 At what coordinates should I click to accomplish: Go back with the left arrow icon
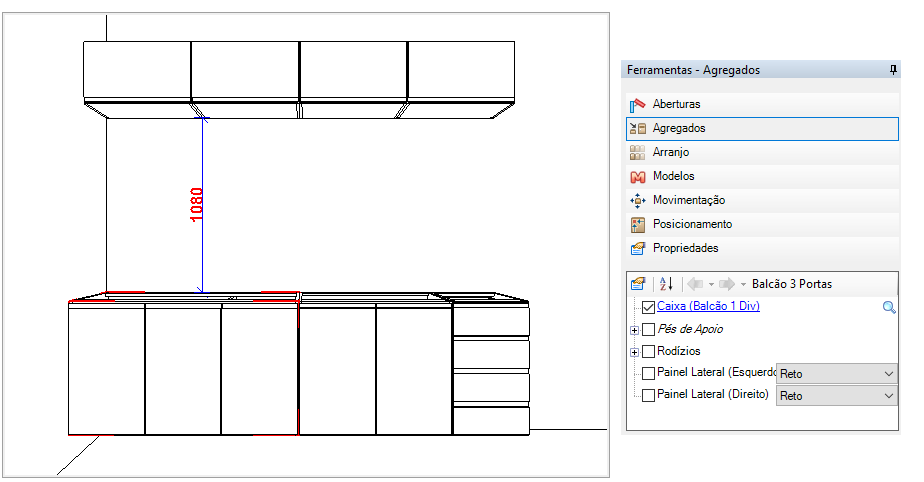(695, 284)
